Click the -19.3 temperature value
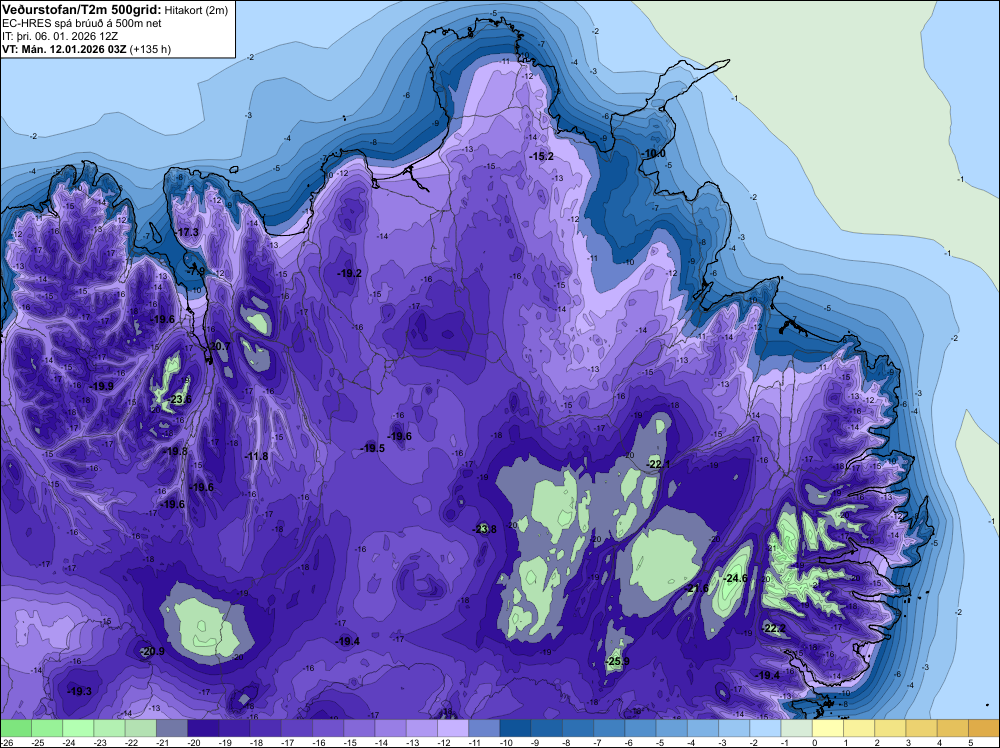Screen dimensions: 1000x748 (80, 692)
